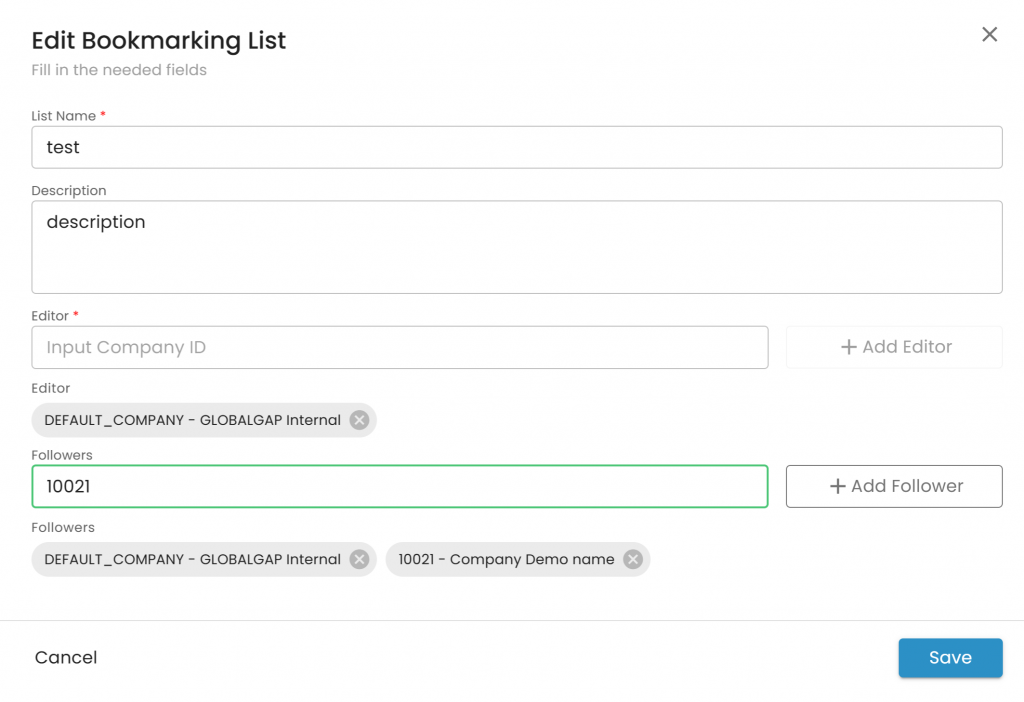1024x702 pixels.
Task: Click the Description field label
Action: (x=68, y=190)
